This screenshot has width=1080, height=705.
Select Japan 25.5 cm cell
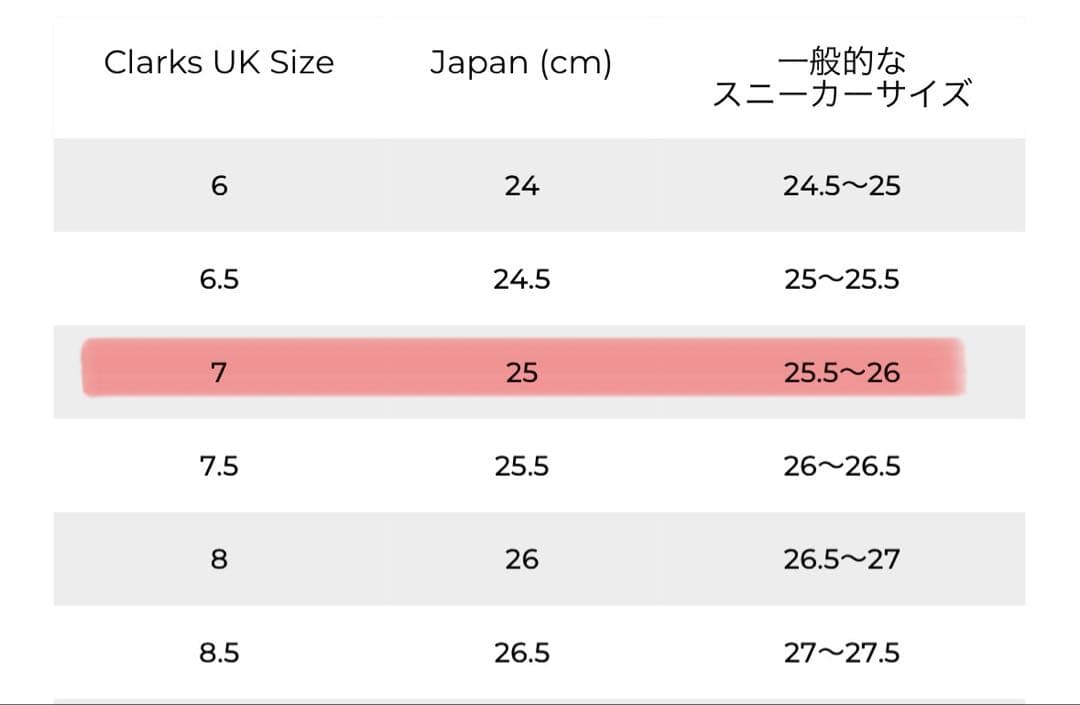521,466
